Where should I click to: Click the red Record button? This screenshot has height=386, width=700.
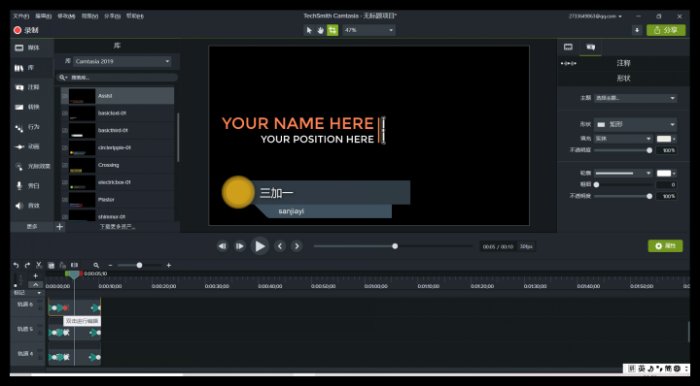pos(26,30)
